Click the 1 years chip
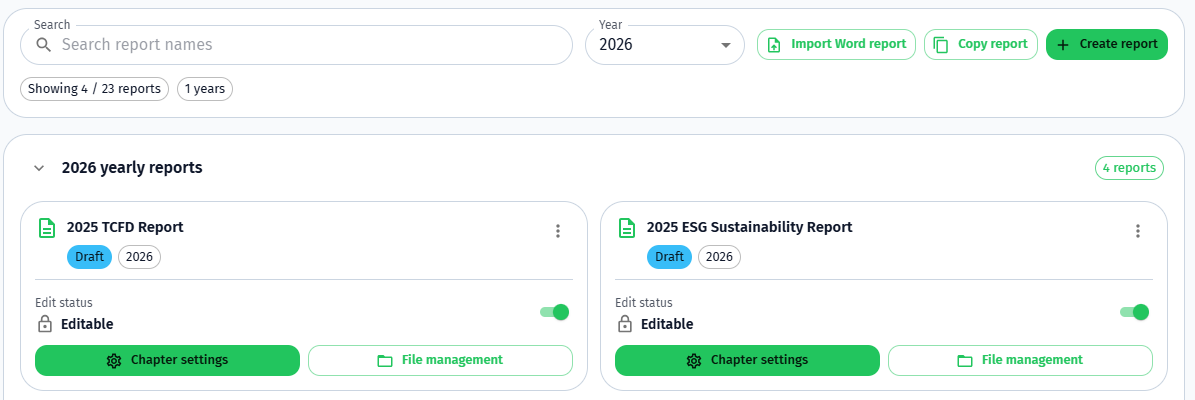This screenshot has height=400, width=1195. [x=205, y=89]
